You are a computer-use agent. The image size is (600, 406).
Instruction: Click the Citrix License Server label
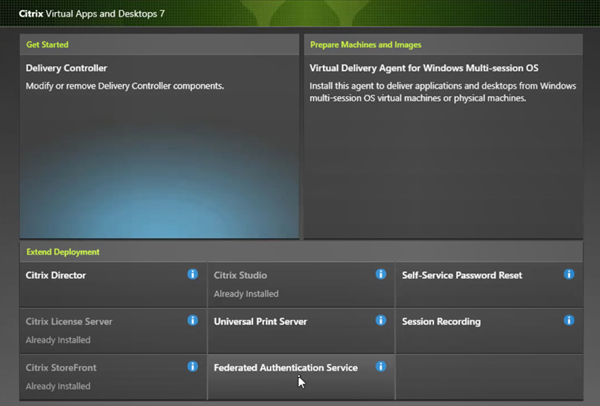tap(69, 321)
